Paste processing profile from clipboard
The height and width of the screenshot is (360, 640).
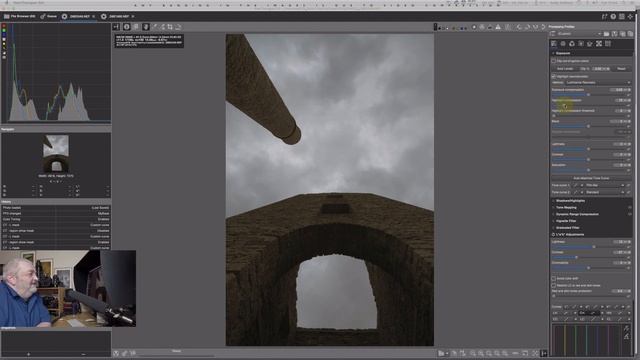tap(630, 34)
